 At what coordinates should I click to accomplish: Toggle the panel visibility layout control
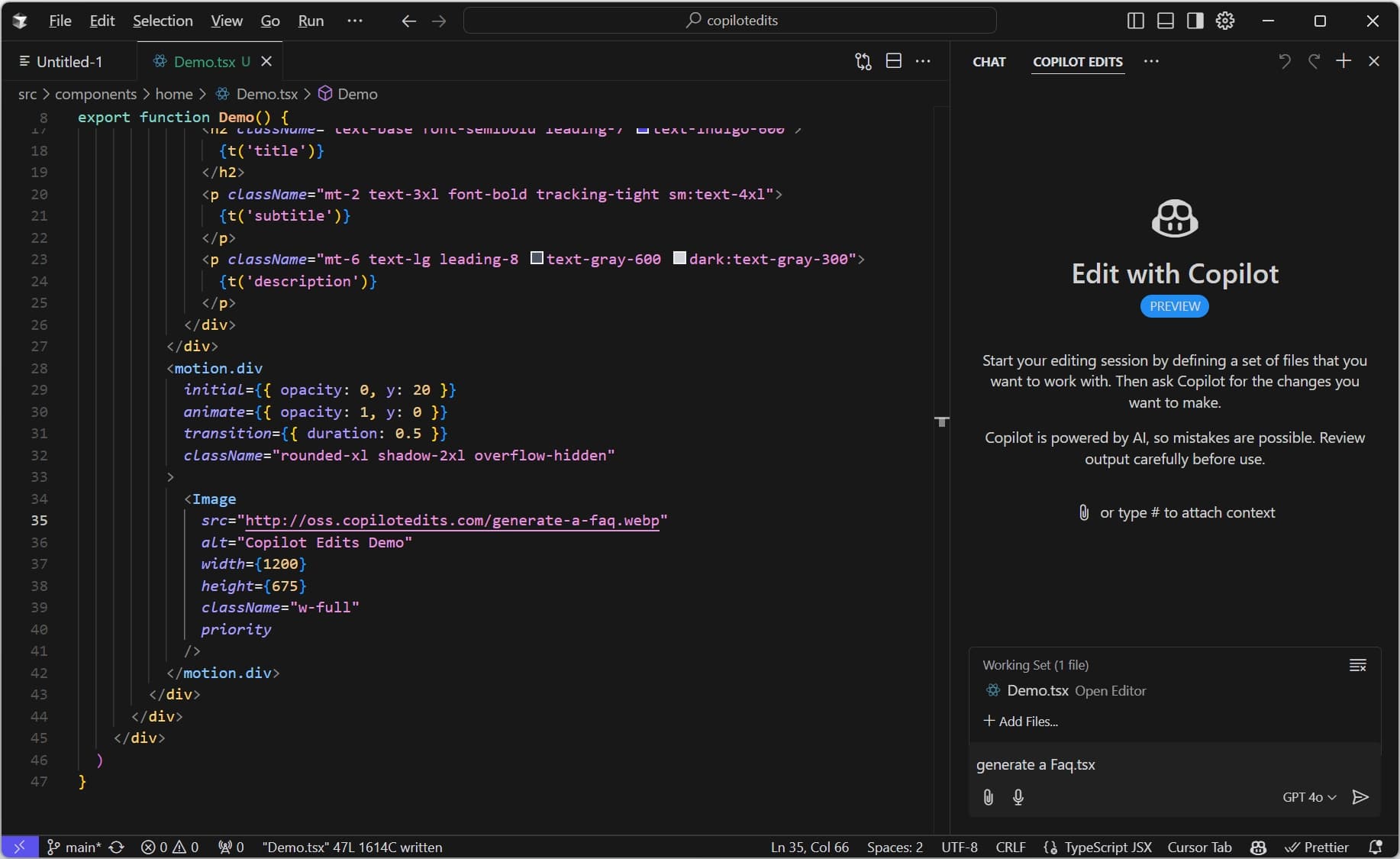pyautogui.click(x=1164, y=21)
